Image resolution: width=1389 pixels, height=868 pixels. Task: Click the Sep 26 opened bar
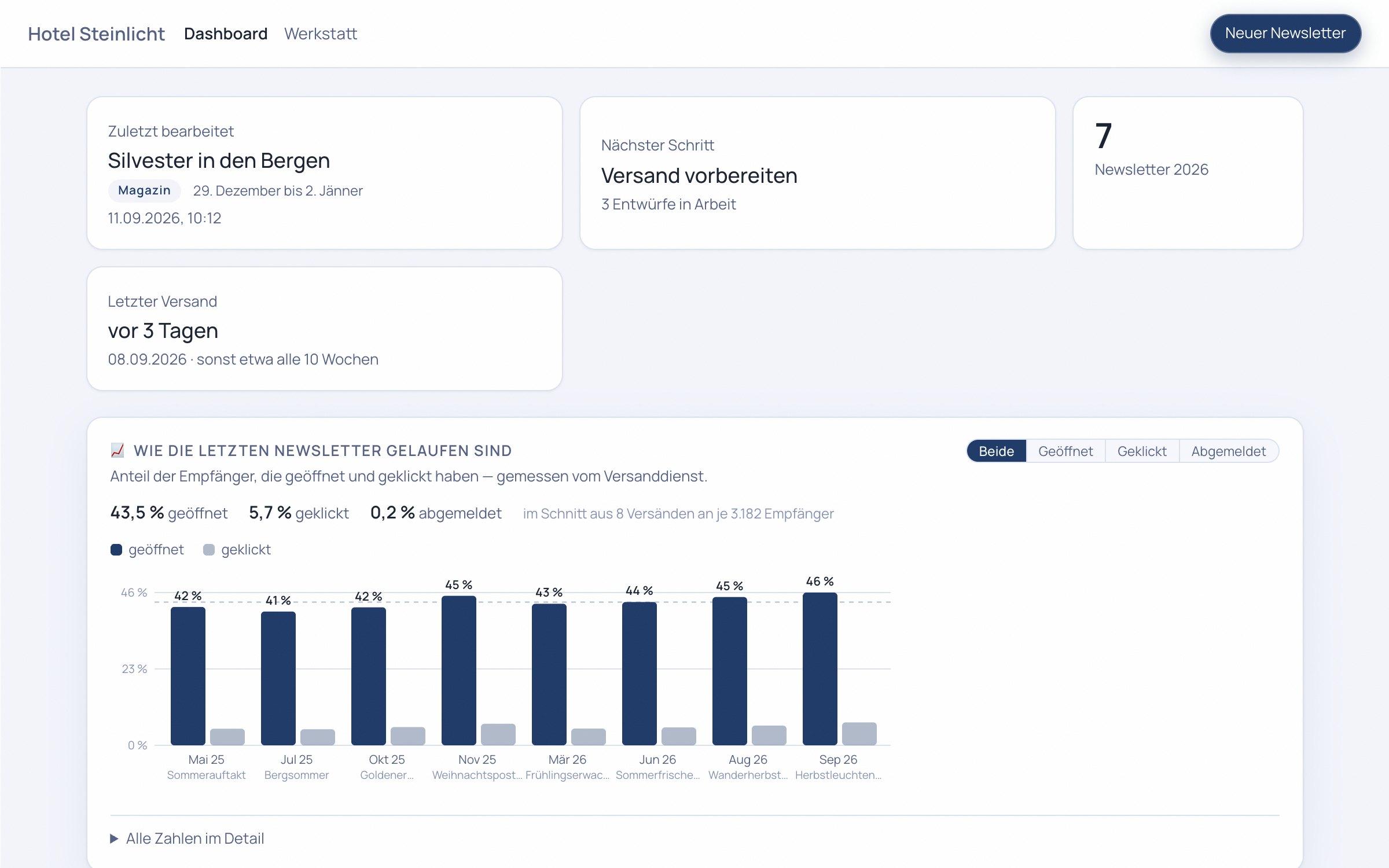[820, 668]
